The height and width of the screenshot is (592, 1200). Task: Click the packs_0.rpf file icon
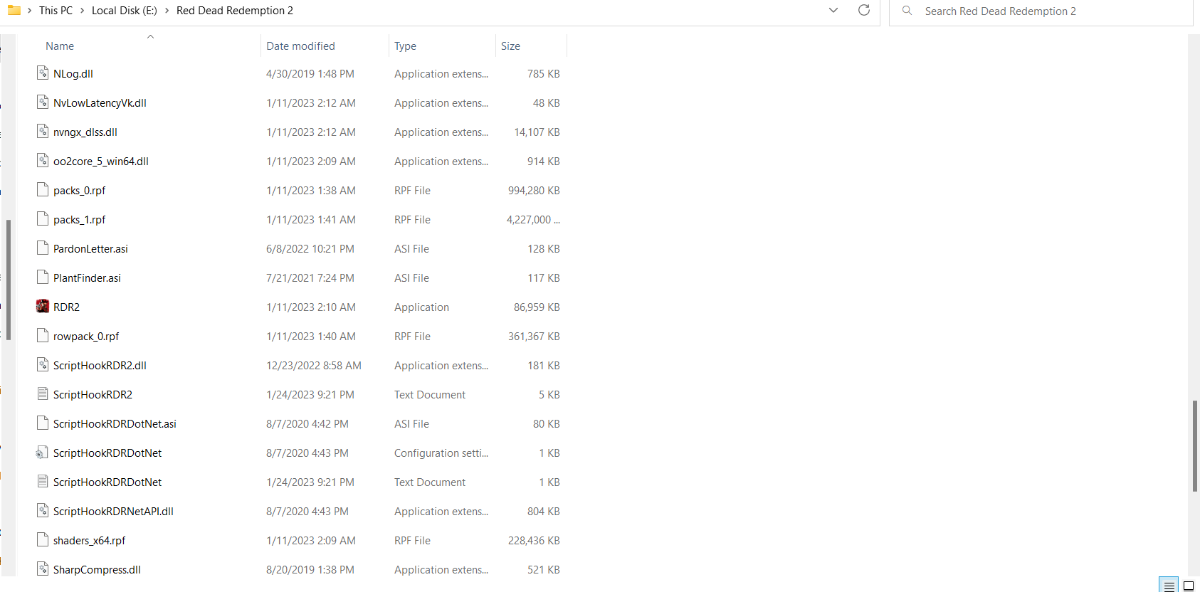coord(42,190)
